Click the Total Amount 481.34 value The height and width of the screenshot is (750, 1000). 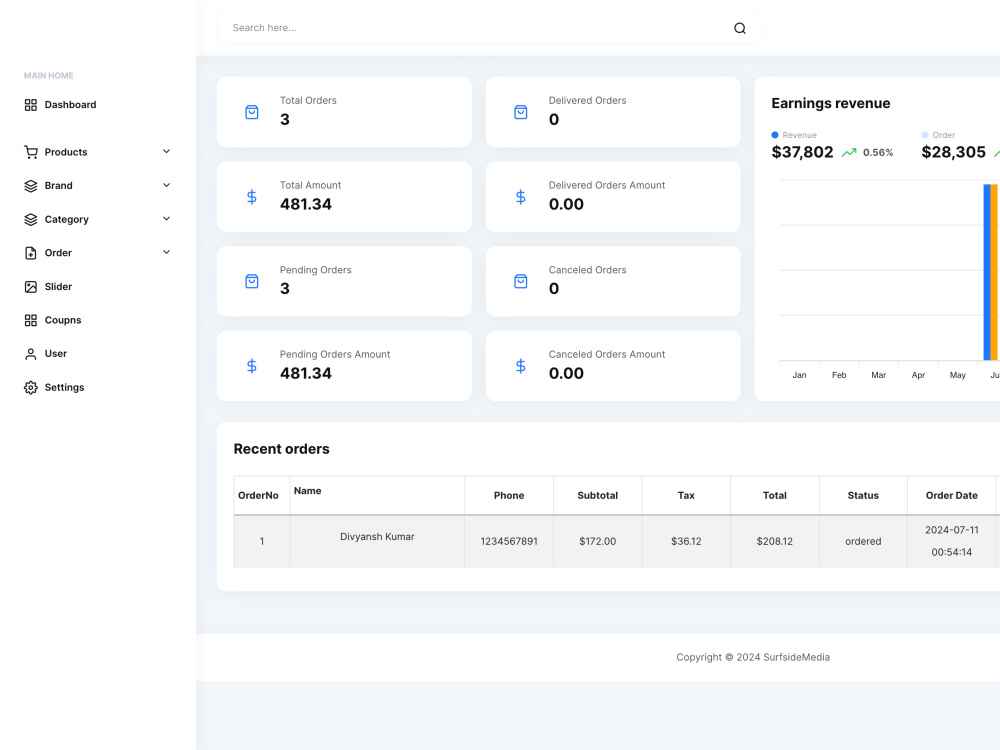coord(305,204)
